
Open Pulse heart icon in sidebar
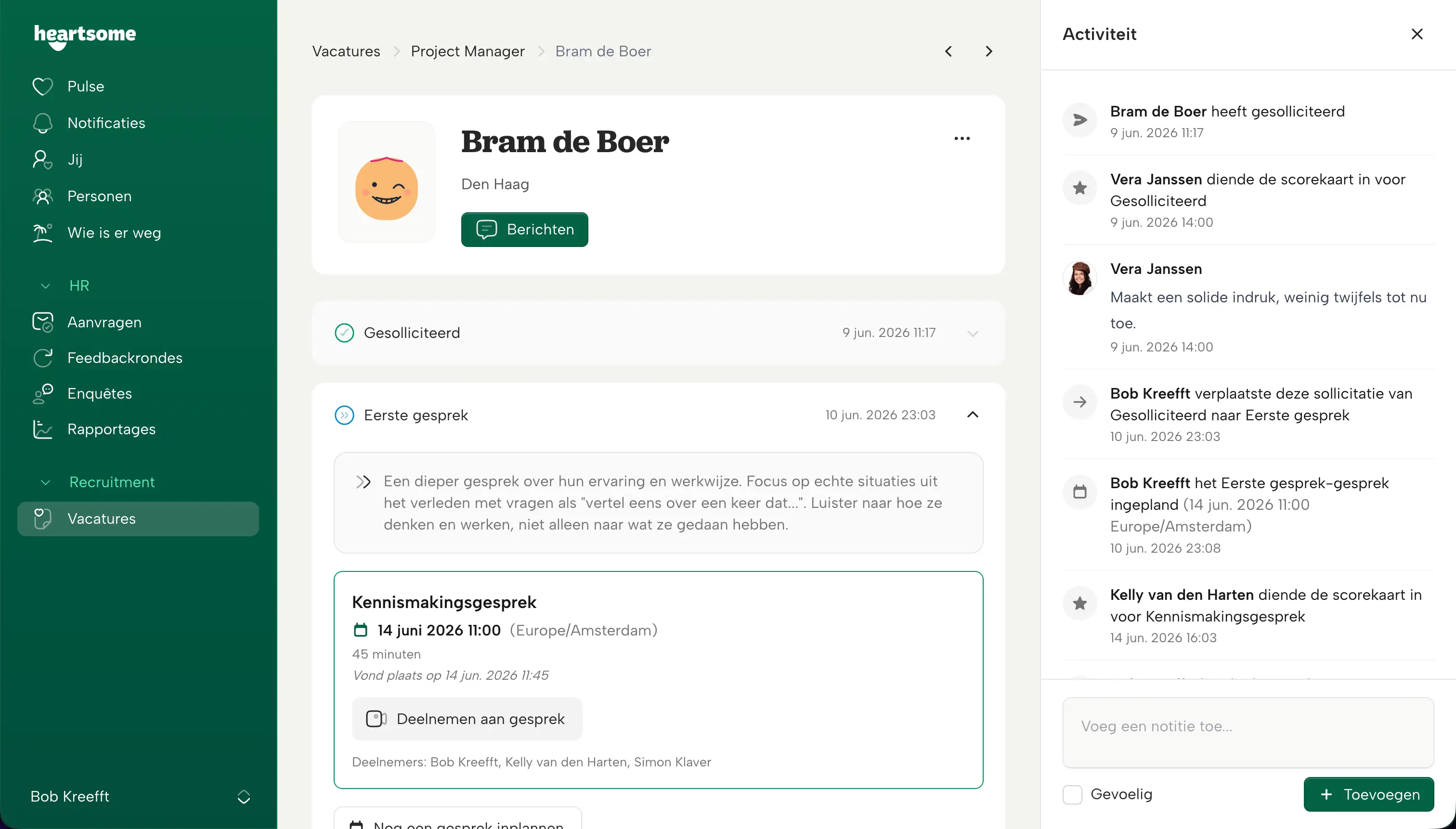pos(43,87)
